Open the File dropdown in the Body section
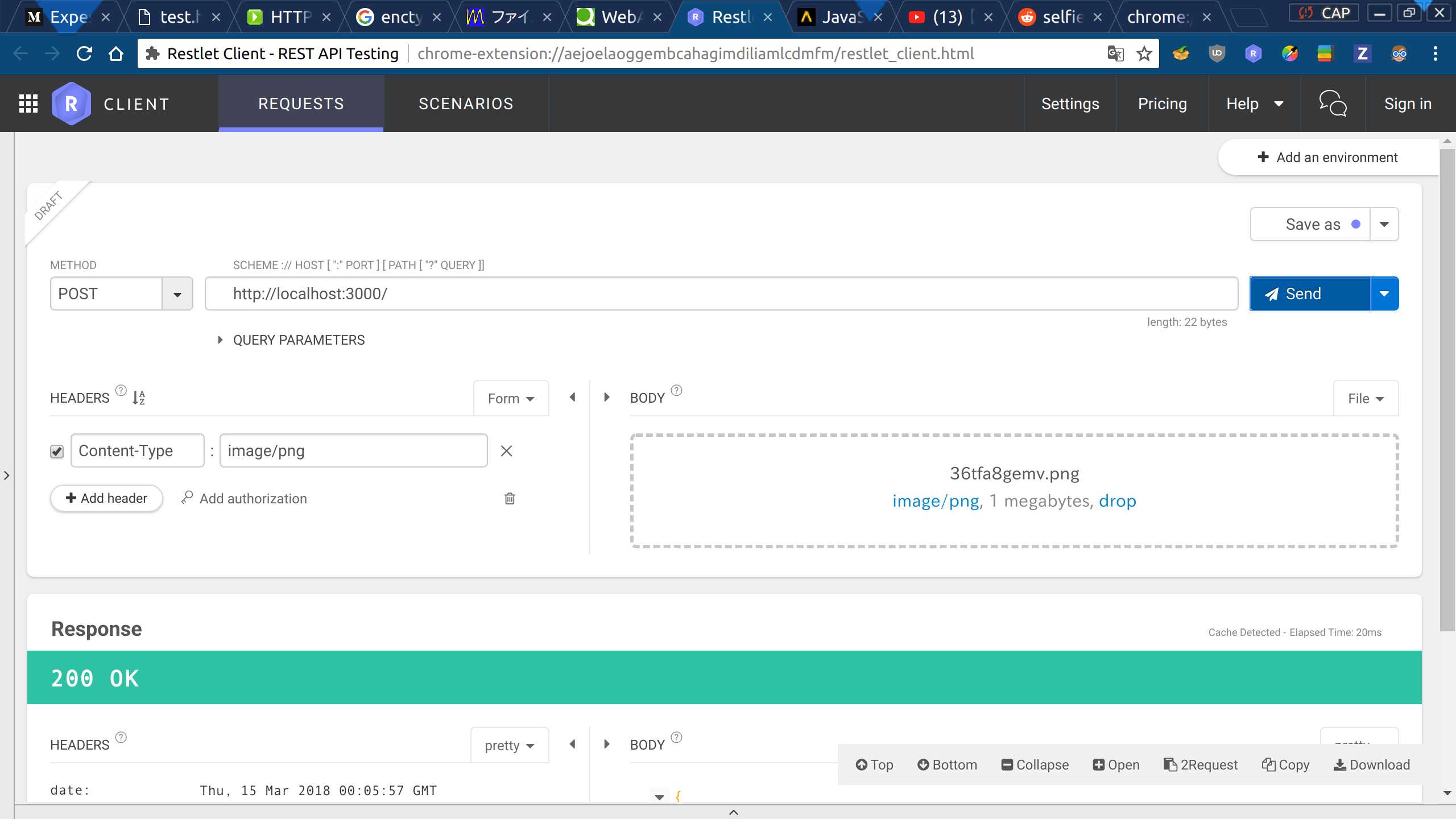Viewport: 1456px width, 819px height. 1365,398
